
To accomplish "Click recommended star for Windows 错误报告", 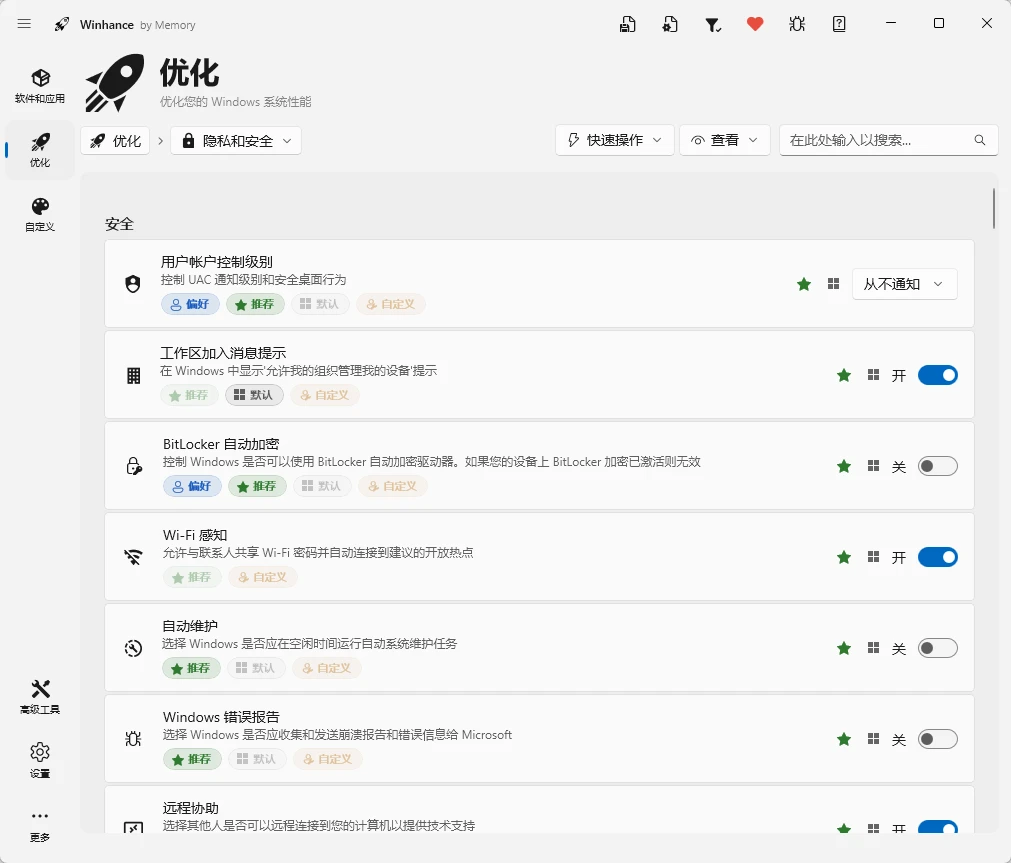I will coord(843,739).
